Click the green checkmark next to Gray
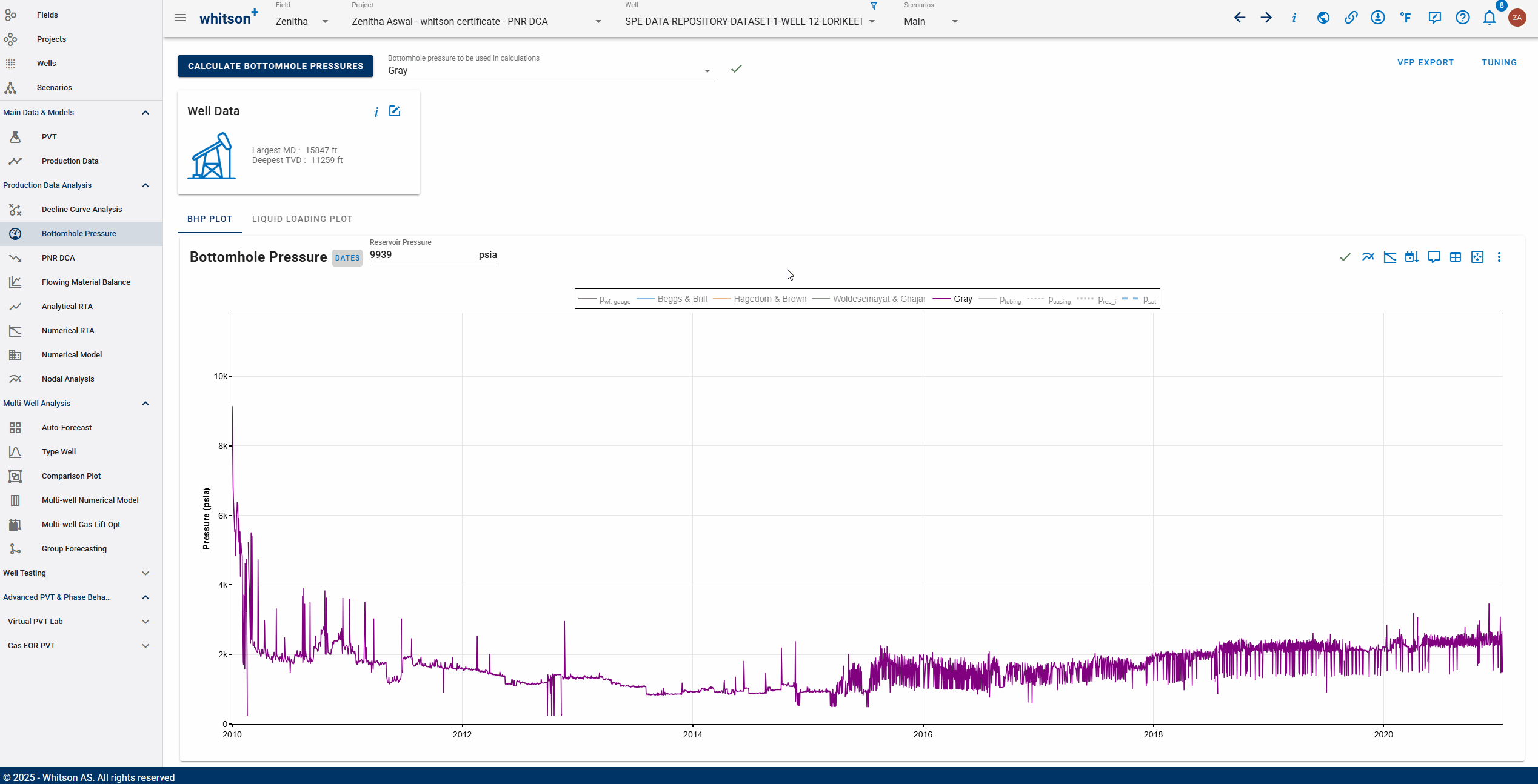 click(x=737, y=69)
